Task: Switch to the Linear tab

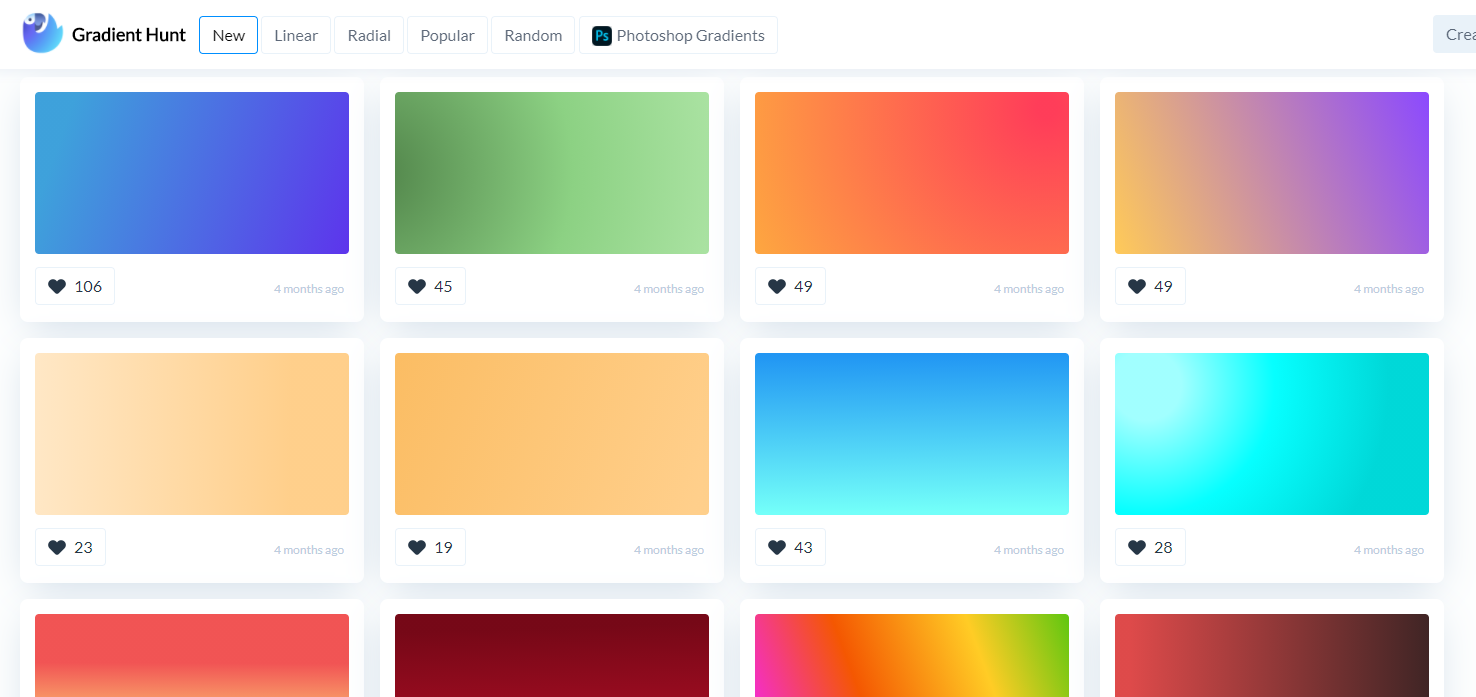Action: click(296, 35)
